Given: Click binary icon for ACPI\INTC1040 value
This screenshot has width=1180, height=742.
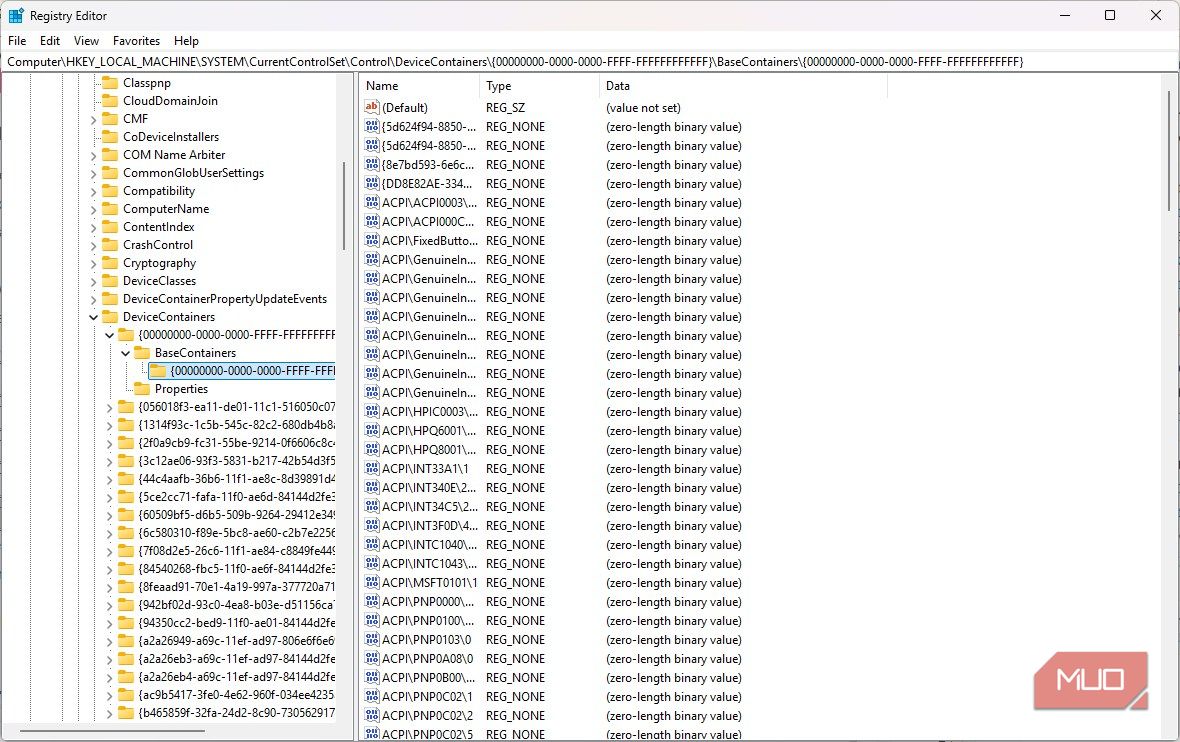Looking at the screenshot, I should pyautogui.click(x=372, y=544).
